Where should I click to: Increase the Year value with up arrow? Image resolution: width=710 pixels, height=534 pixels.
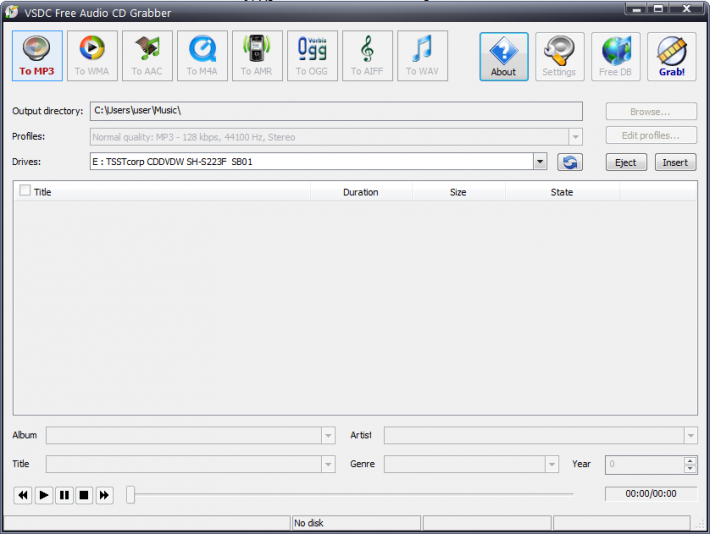tap(690, 460)
